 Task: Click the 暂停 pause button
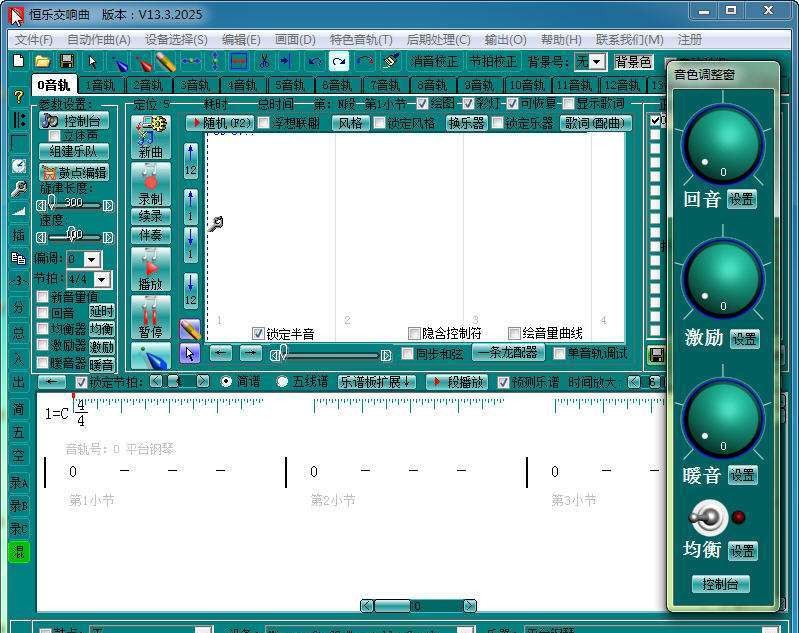[x=150, y=316]
